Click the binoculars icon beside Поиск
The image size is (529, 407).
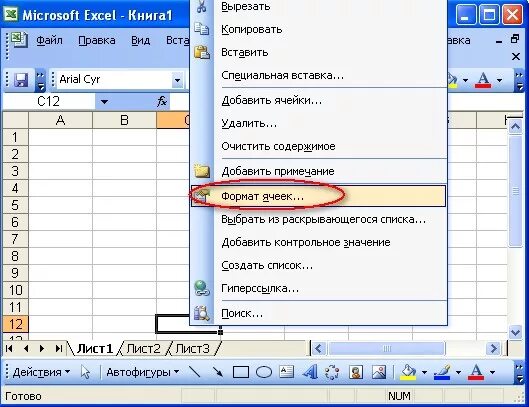pyautogui.click(x=202, y=313)
